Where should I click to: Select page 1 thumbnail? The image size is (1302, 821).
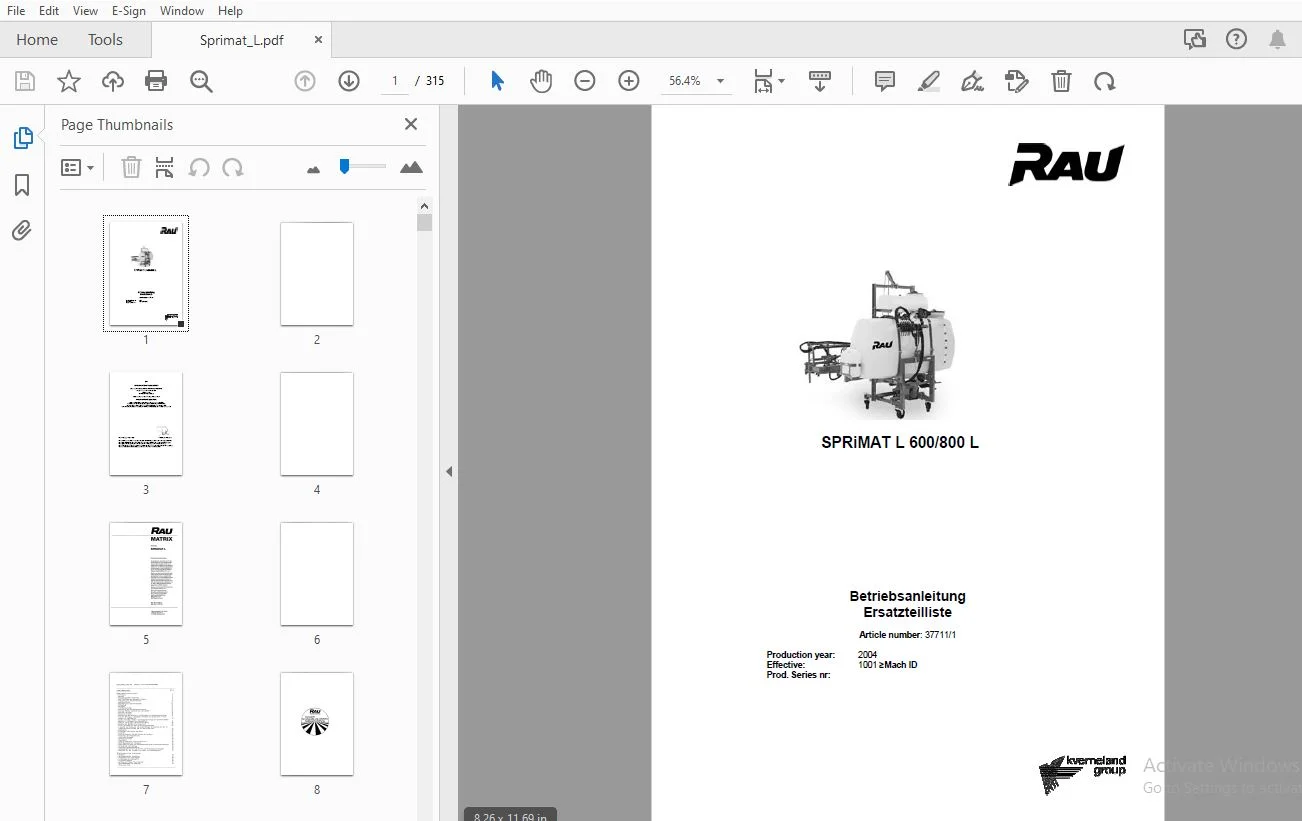146,273
